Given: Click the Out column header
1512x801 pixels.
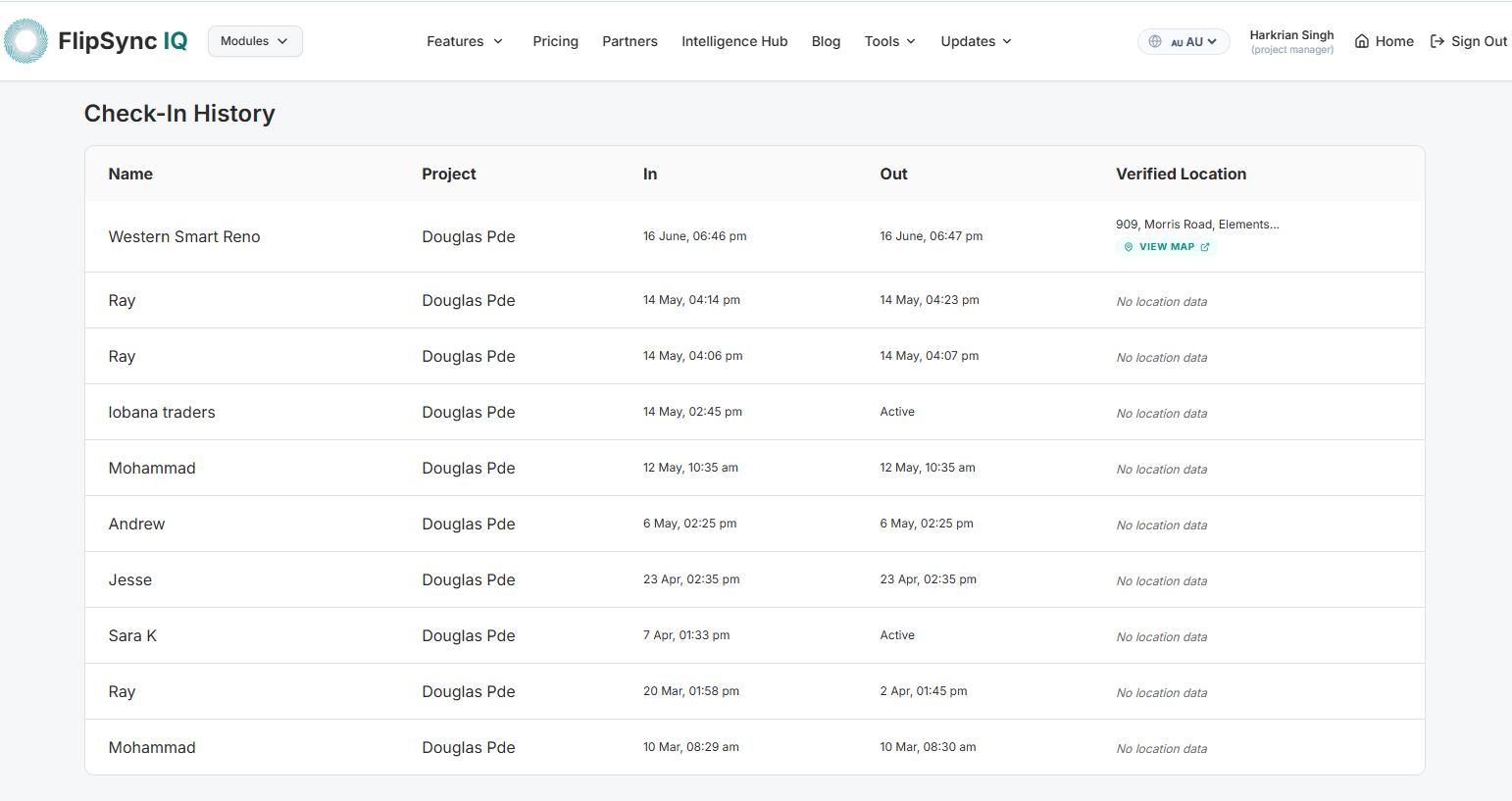Looking at the screenshot, I should click(893, 174).
